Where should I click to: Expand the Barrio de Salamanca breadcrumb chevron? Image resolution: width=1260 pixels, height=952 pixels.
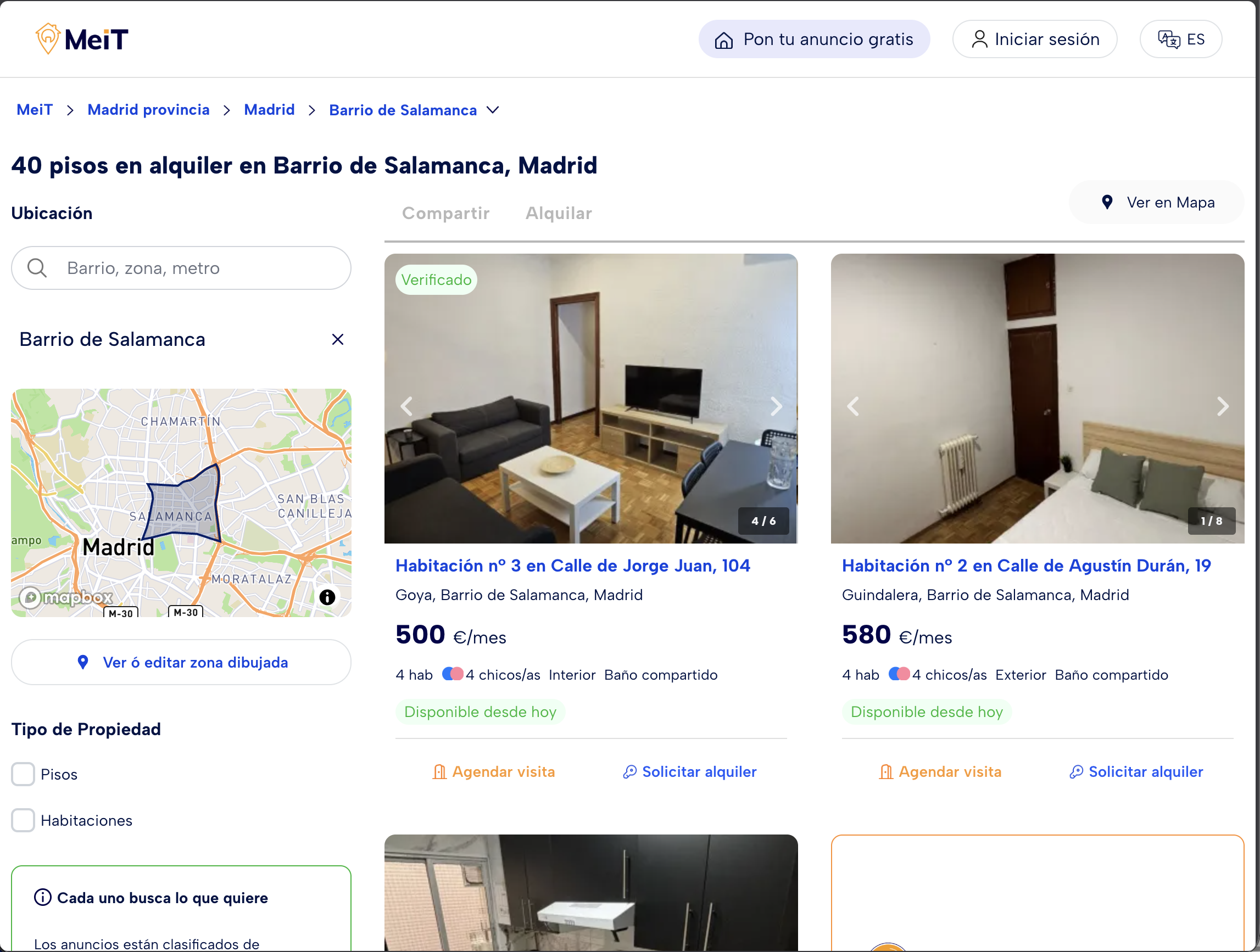(x=493, y=110)
